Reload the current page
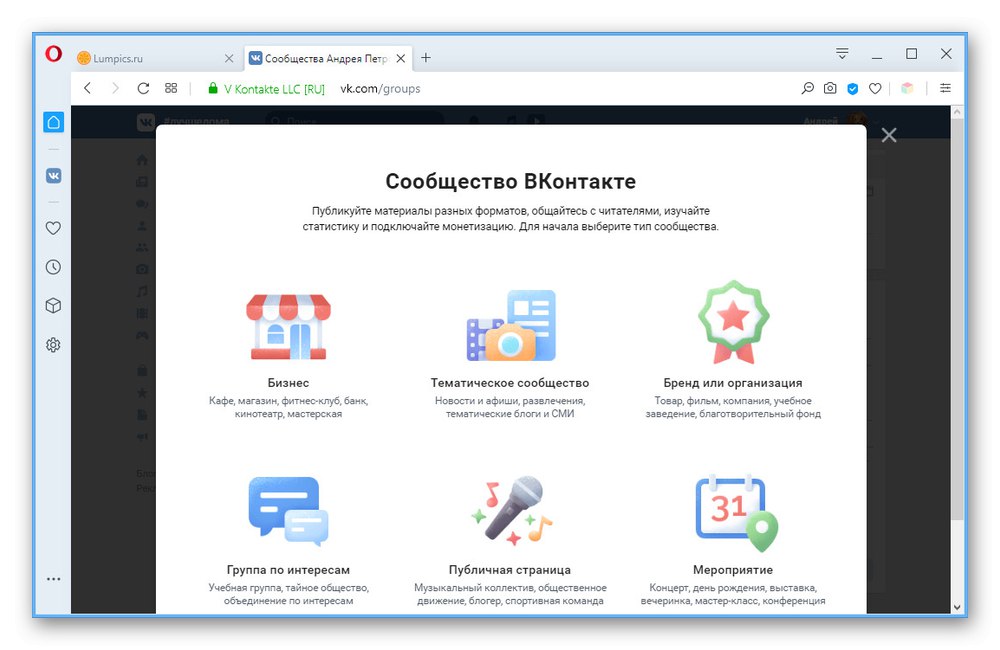Screen dimensions: 1000x650 click(x=143, y=88)
